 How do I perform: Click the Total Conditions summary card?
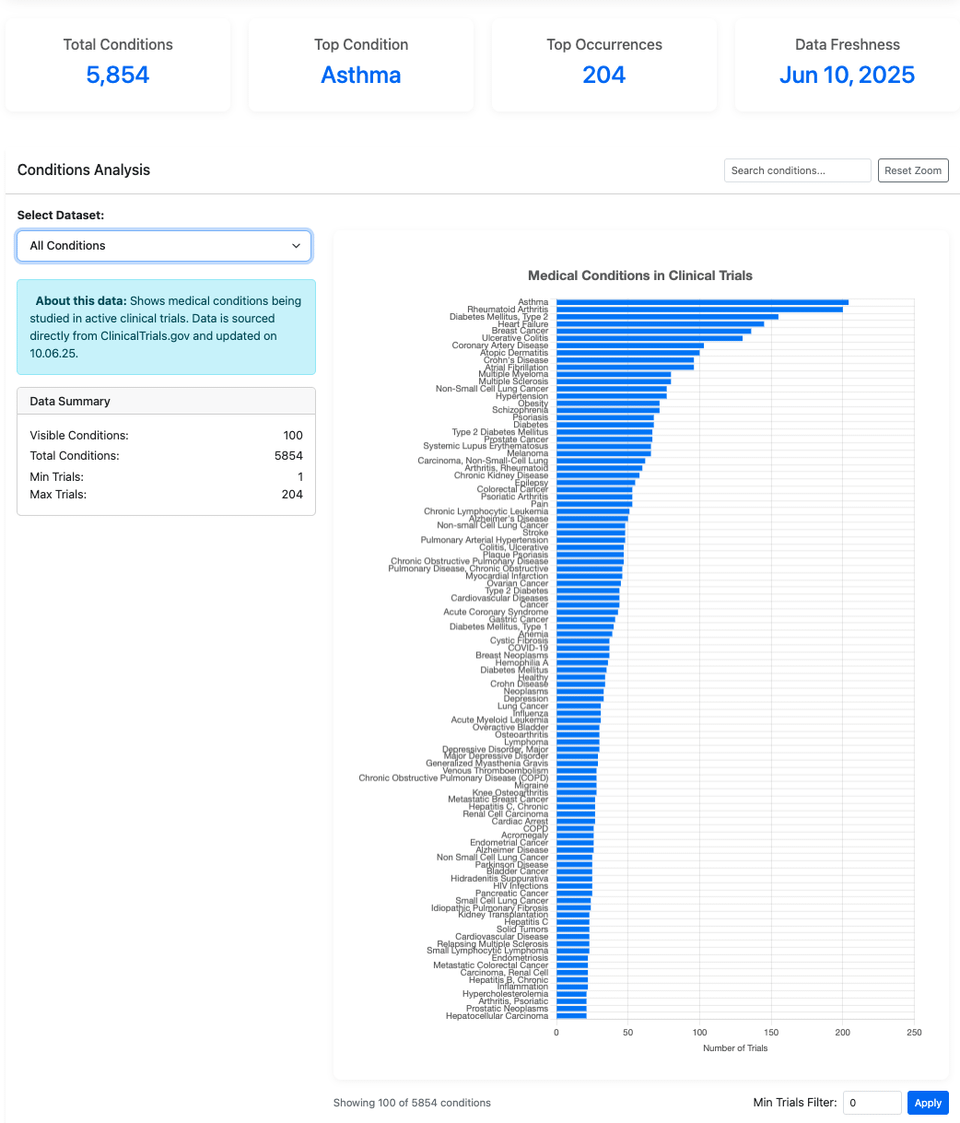pos(118,65)
